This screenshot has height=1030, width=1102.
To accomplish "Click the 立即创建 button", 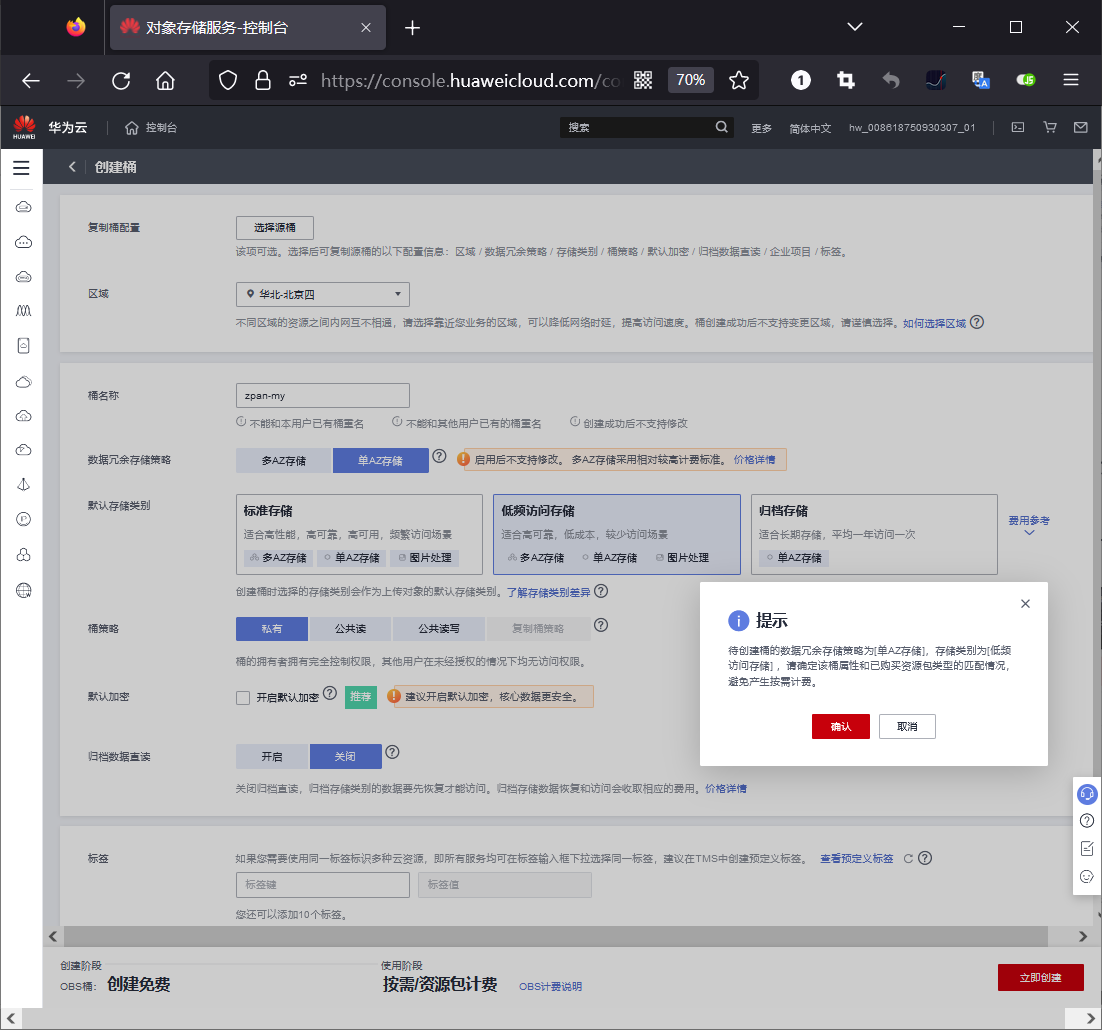I will tap(1040, 977).
